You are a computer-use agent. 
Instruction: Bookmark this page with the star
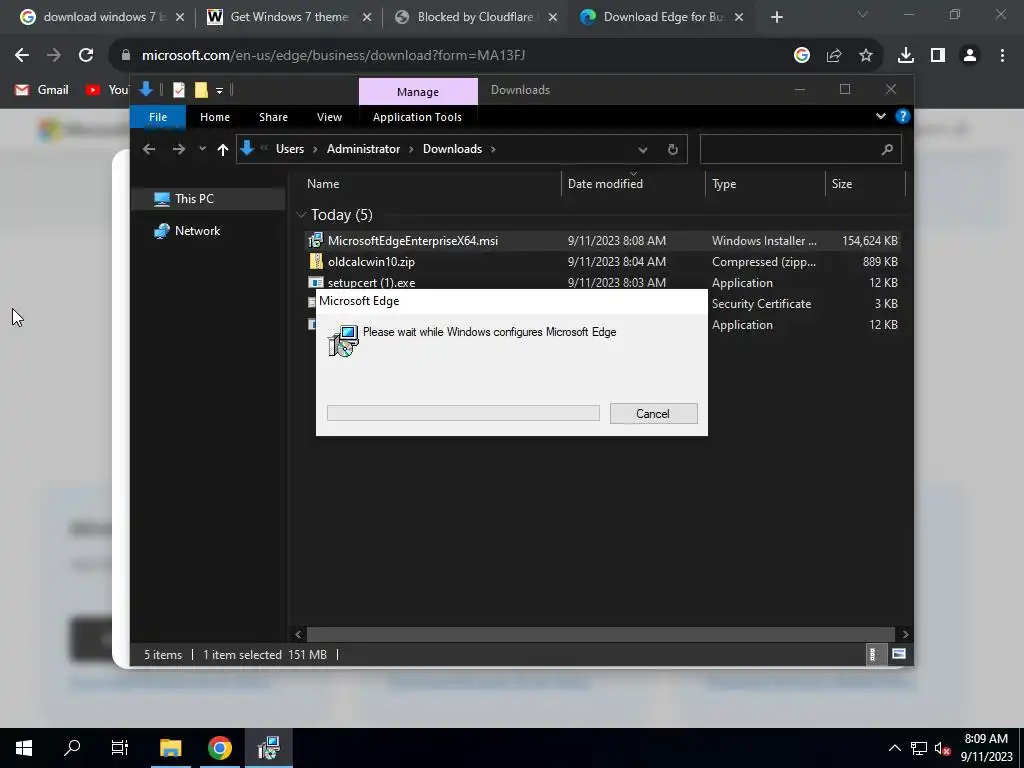click(x=866, y=56)
